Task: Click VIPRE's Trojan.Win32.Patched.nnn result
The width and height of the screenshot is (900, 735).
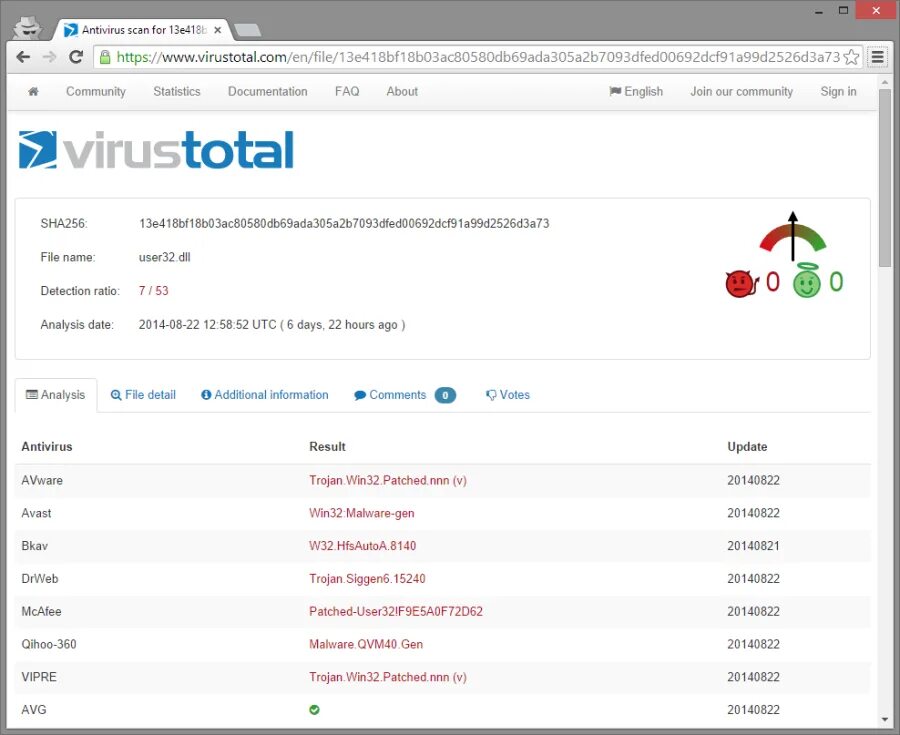Action: click(x=387, y=677)
